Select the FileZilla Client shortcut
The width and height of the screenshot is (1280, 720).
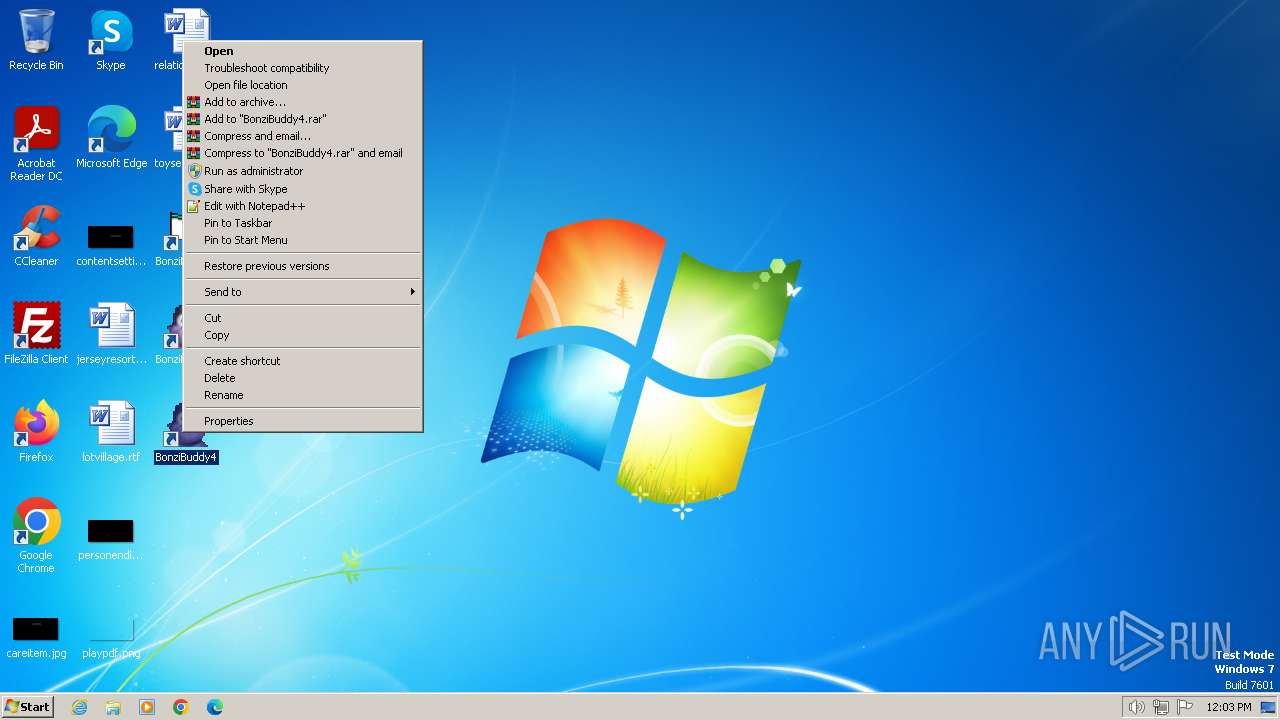tap(36, 334)
